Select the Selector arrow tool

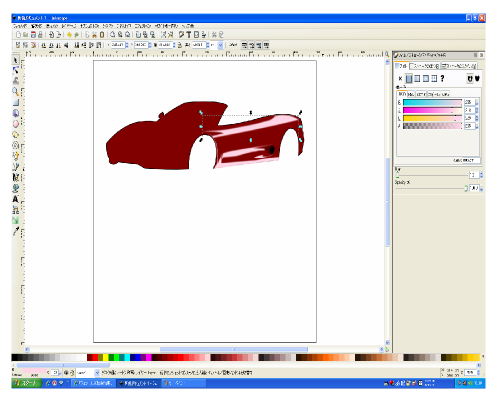point(15,60)
